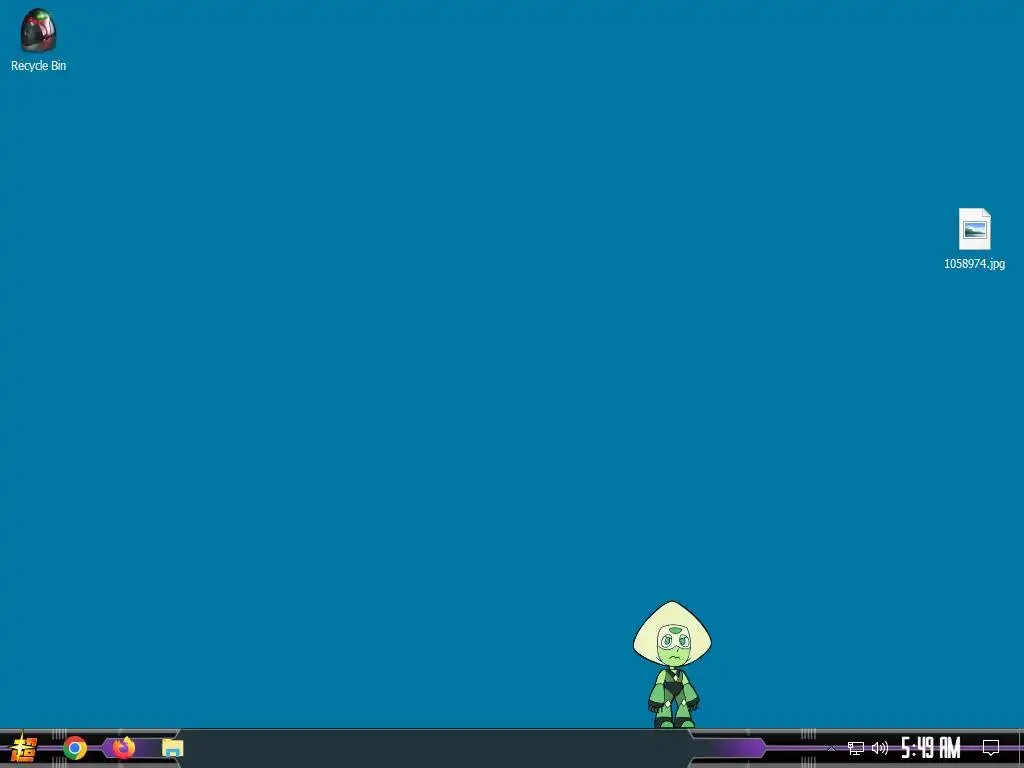
Task: Click the 'Recycle Bin' name label
Action: pyautogui.click(x=39, y=65)
